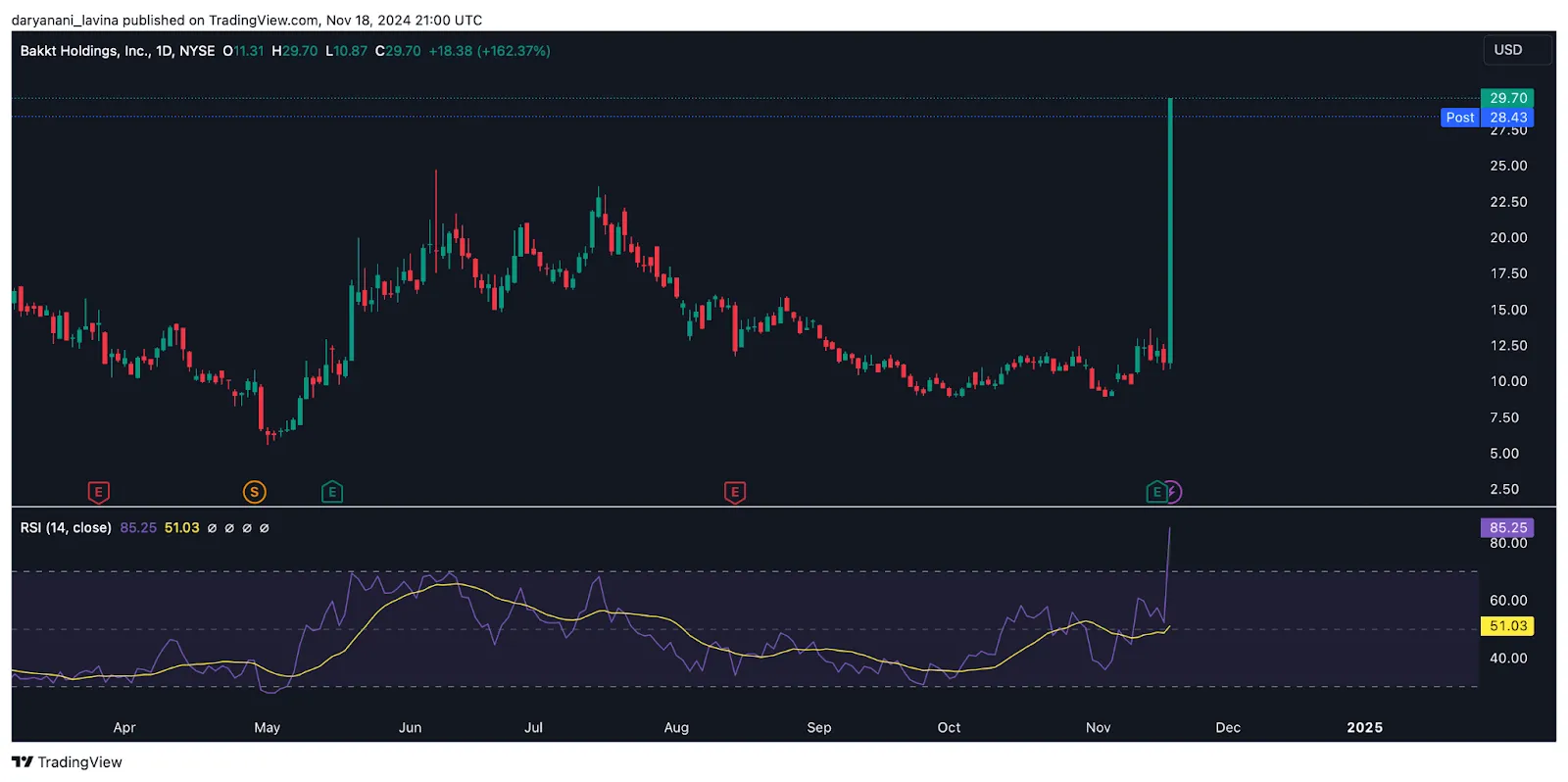1568x782 pixels.
Task: Click the Oct label on time axis
Action: pos(949,727)
